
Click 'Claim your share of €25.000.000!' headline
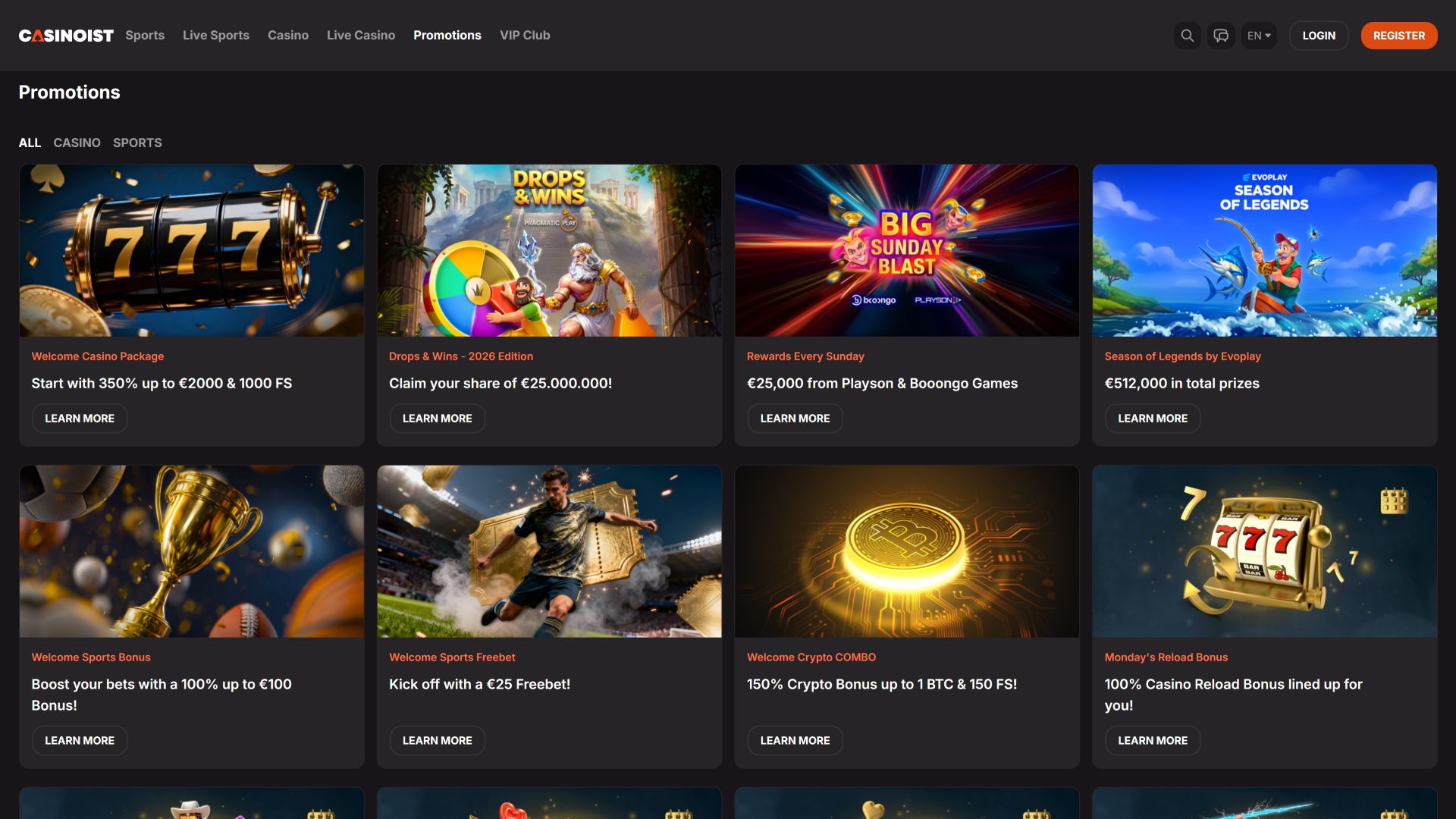500,384
